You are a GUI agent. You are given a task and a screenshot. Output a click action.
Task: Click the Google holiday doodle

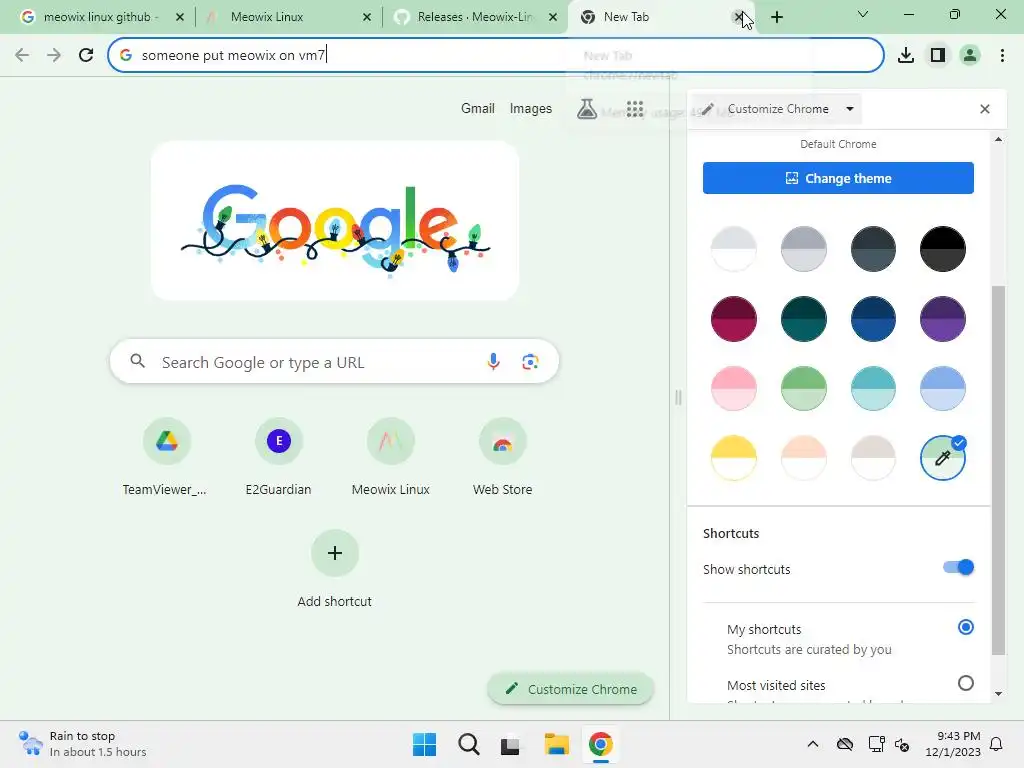[x=334, y=221]
